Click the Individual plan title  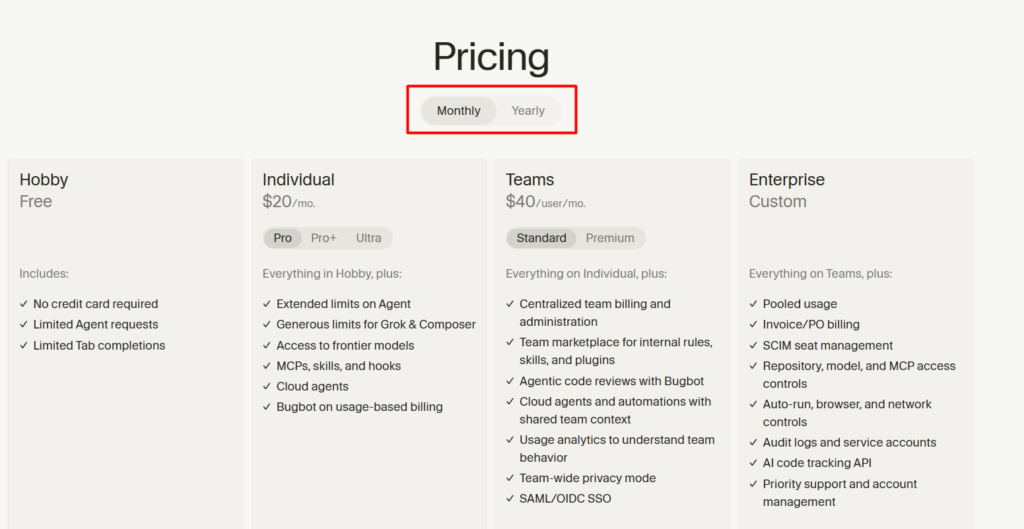coord(298,180)
